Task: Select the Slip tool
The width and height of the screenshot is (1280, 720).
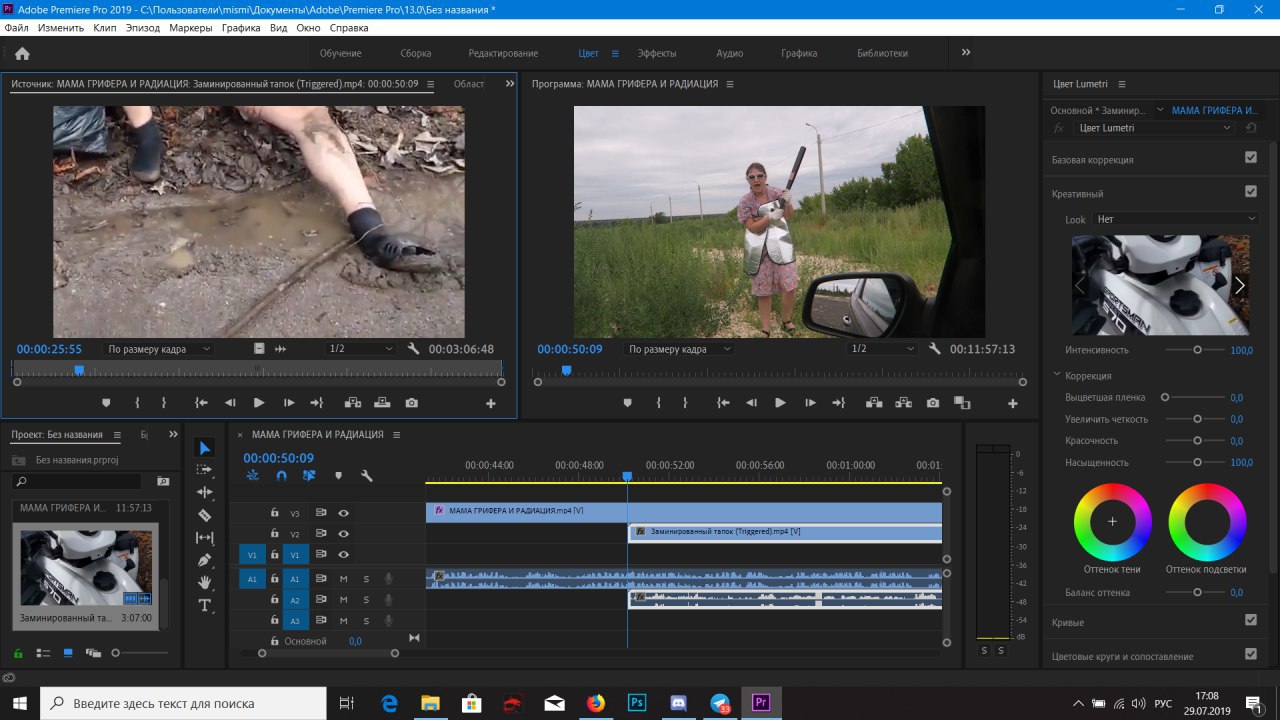Action: [x=205, y=538]
